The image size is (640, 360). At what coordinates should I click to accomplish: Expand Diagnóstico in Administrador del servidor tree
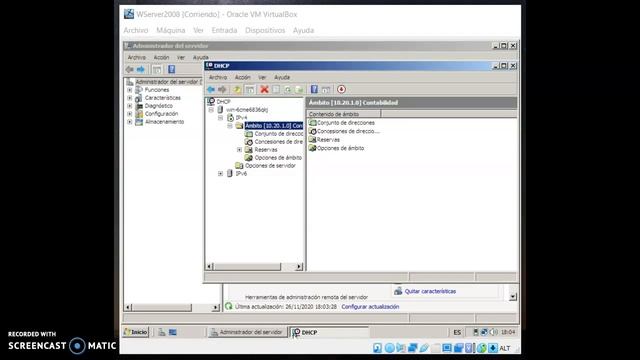130,106
